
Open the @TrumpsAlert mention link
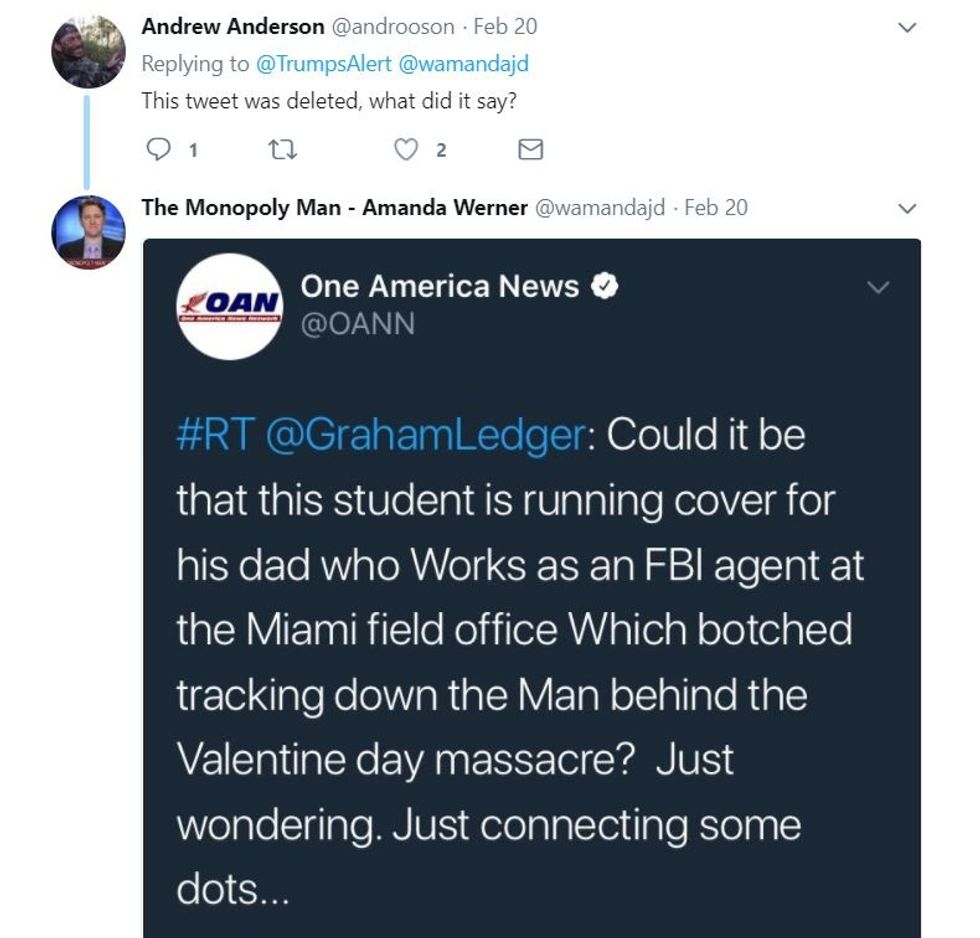point(324,64)
